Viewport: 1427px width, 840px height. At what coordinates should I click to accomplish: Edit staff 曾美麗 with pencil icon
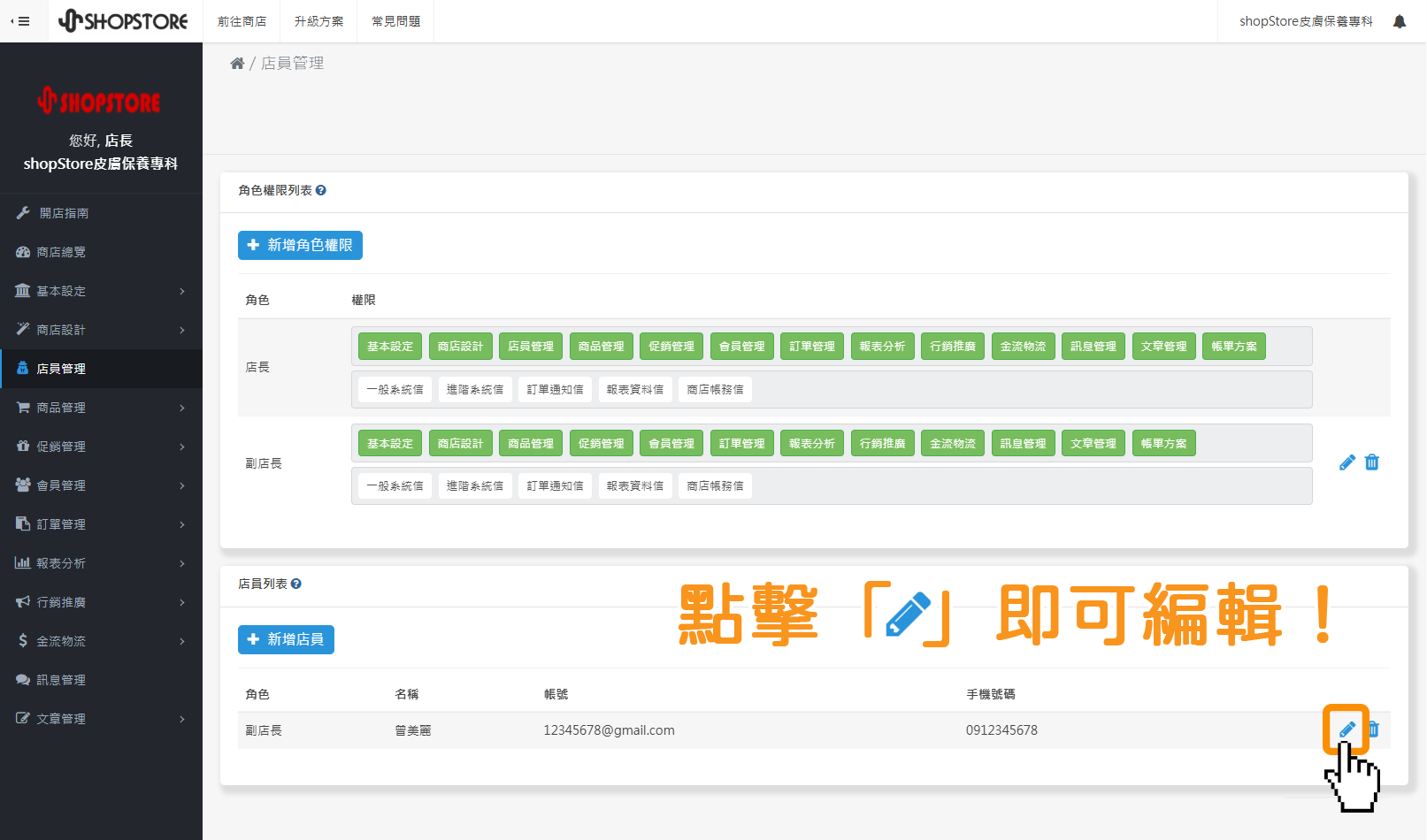pyautogui.click(x=1347, y=729)
